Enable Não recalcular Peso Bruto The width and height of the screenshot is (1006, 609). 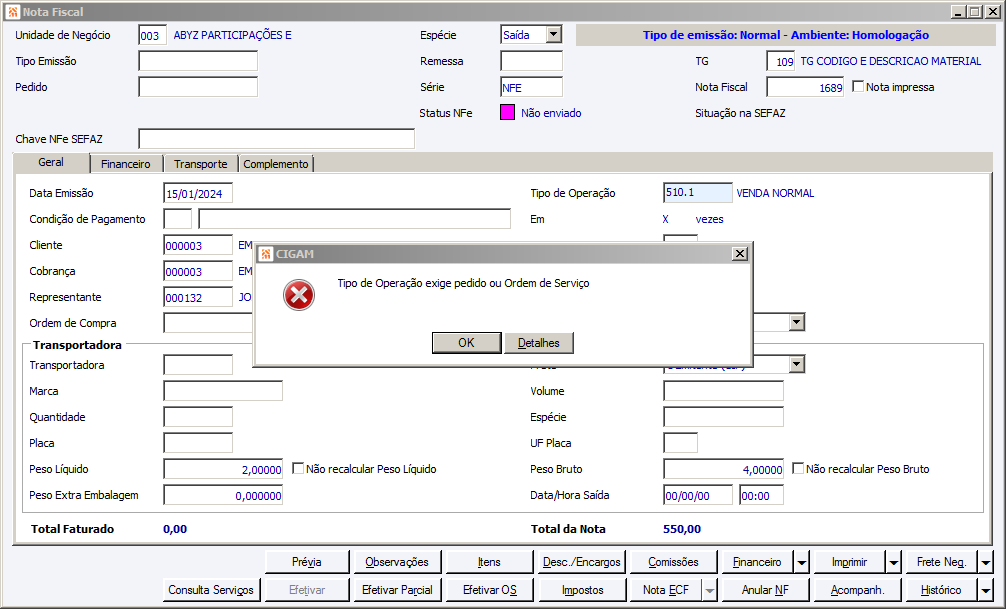click(798, 468)
